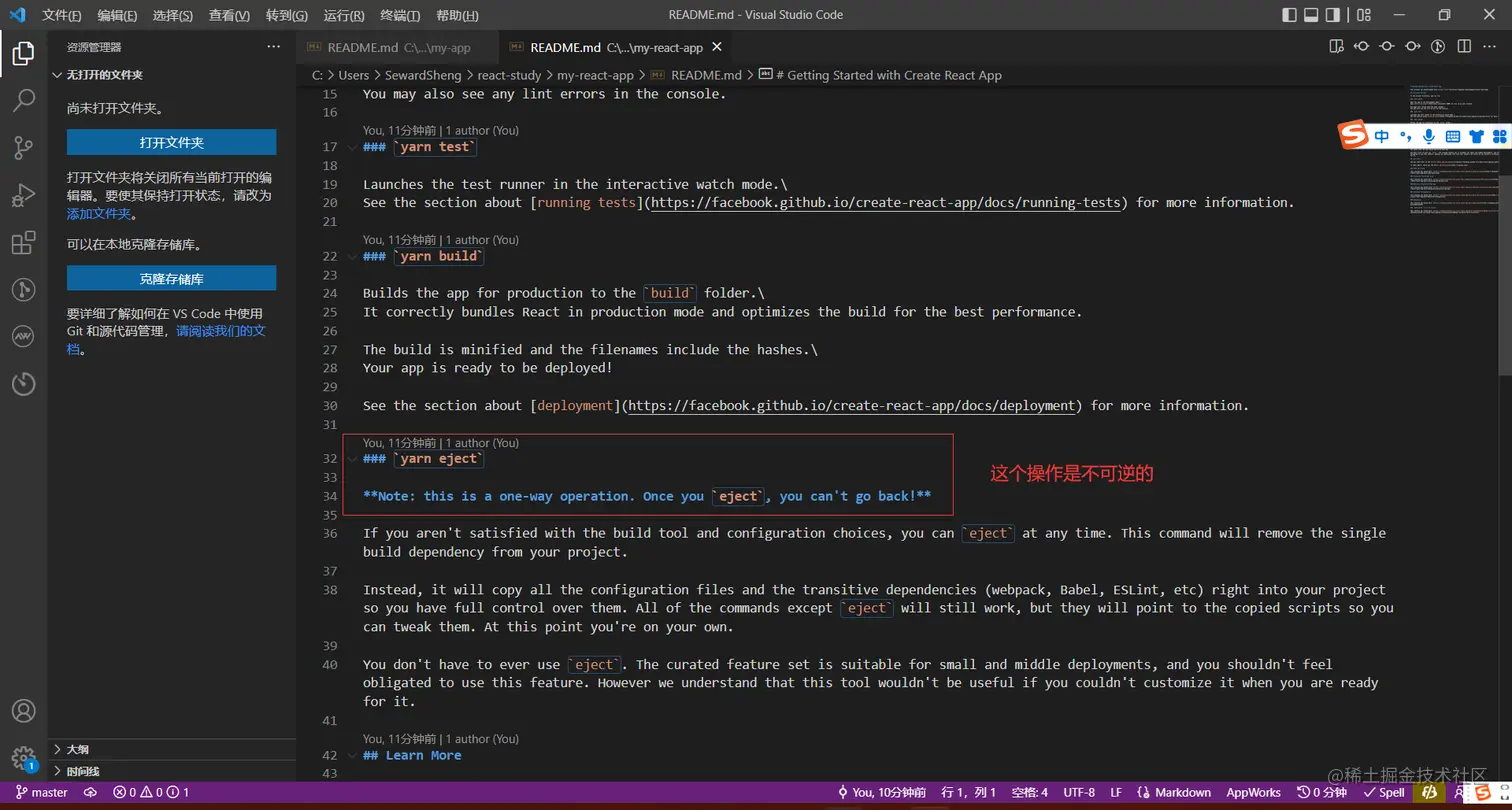Fold the yarn test heading section
This screenshot has height=810, width=1512.
351,147
